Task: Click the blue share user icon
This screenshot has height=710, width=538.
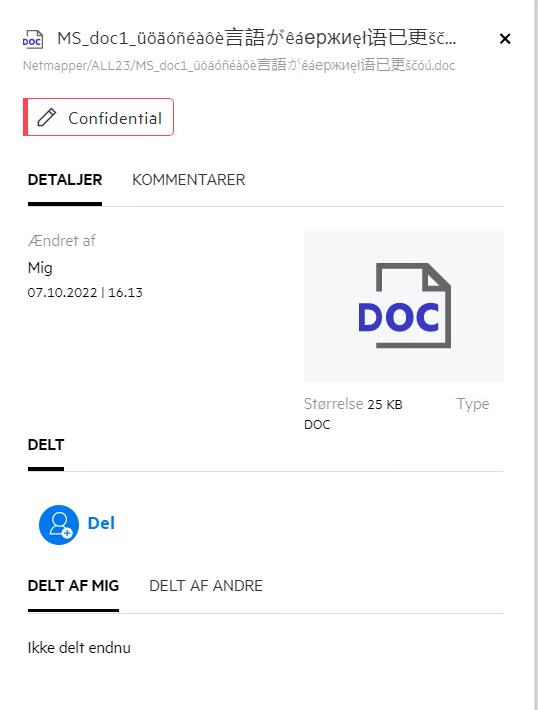Action: (x=59, y=524)
